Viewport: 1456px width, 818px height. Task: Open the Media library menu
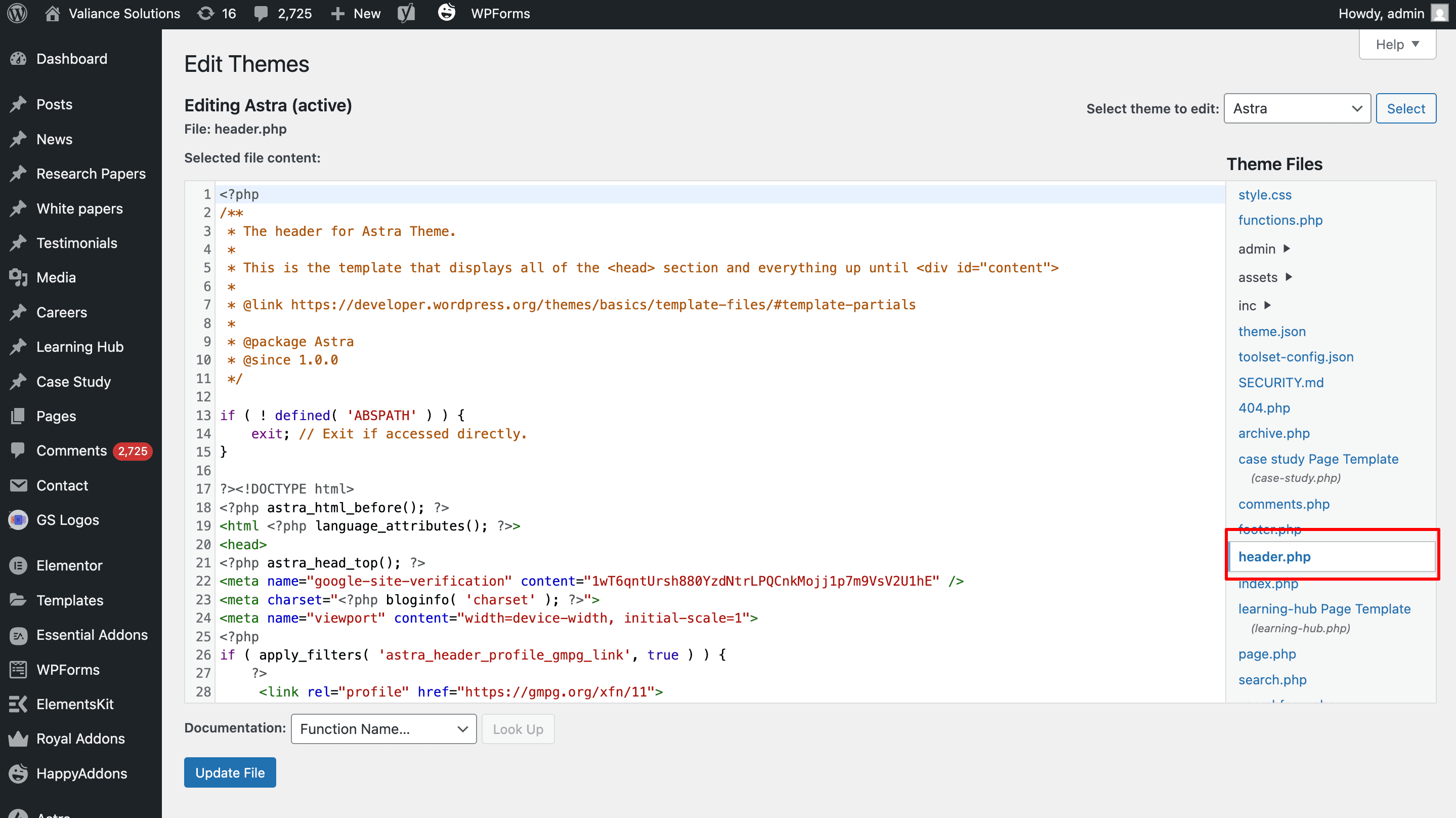(55, 277)
